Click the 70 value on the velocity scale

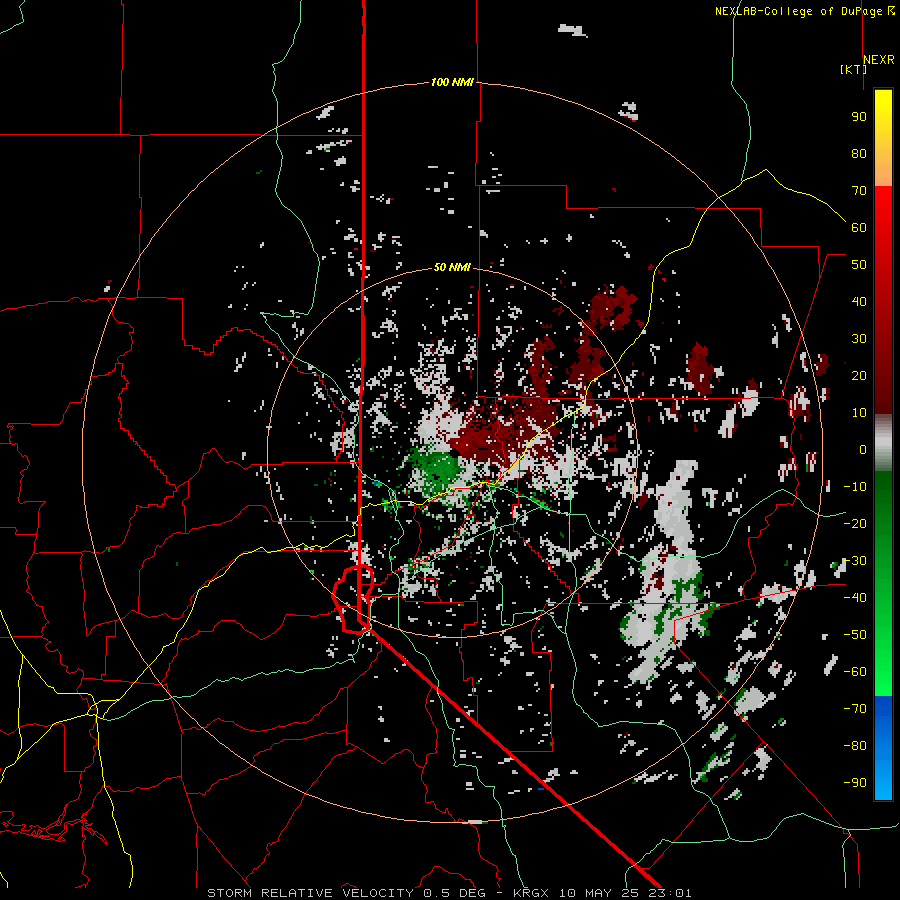click(x=859, y=191)
